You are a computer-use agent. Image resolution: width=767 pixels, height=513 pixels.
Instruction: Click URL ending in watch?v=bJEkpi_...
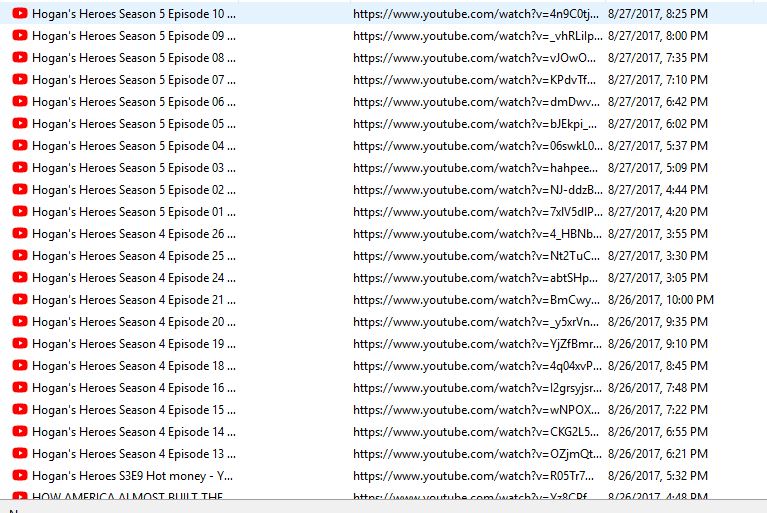coord(475,124)
